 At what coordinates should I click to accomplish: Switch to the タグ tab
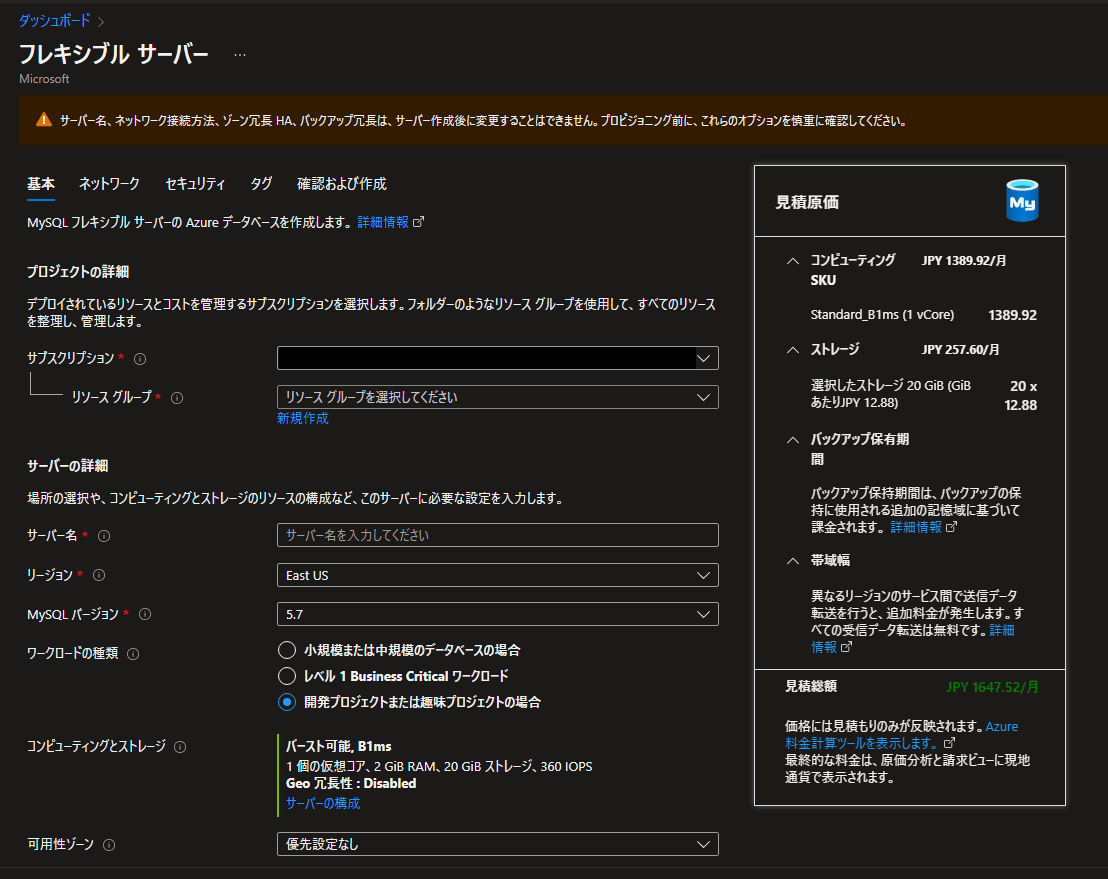pyautogui.click(x=261, y=184)
